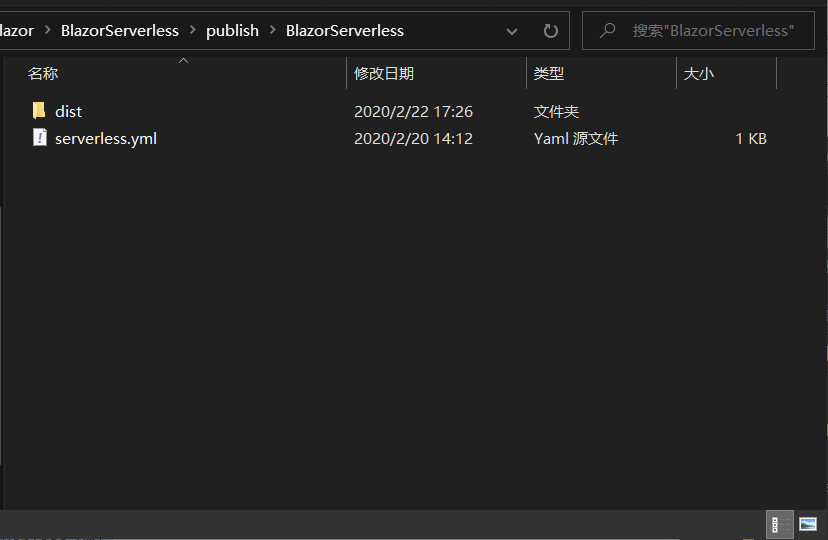Click last BlazorServerless breadcrumb segment
828x540 pixels.
point(345,31)
